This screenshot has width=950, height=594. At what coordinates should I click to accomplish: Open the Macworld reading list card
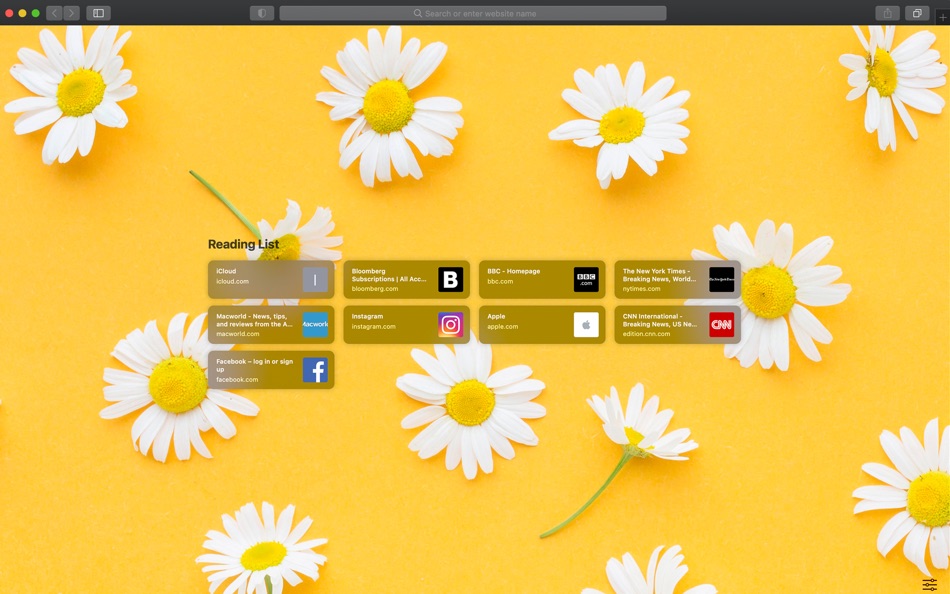(x=271, y=324)
